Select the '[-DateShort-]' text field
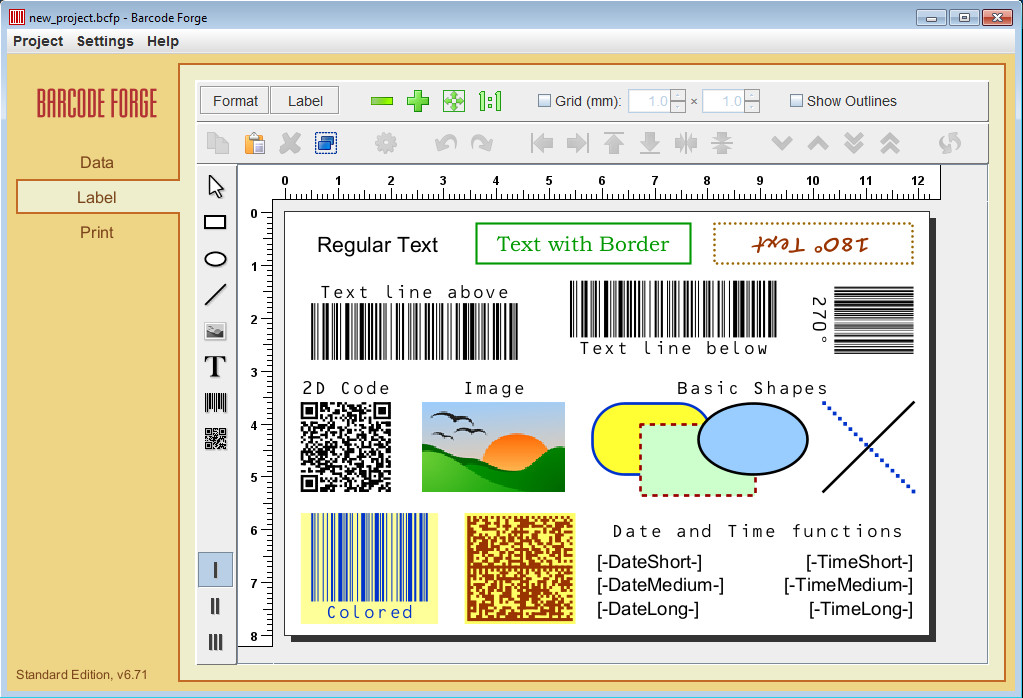 point(650,562)
